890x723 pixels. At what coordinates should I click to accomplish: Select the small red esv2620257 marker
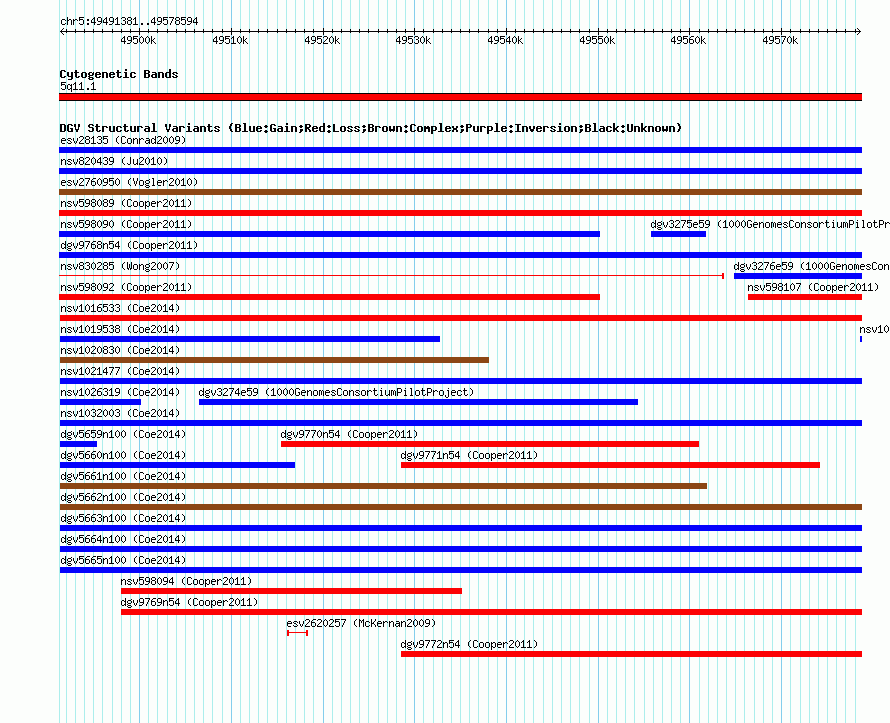coord(297,633)
